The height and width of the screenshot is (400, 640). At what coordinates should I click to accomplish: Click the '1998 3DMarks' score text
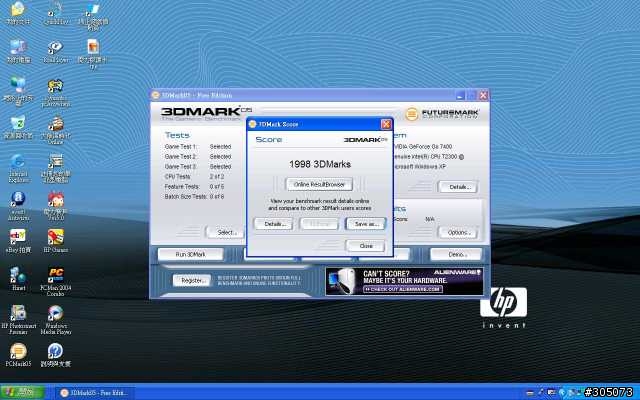pyautogui.click(x=320, y=164)
